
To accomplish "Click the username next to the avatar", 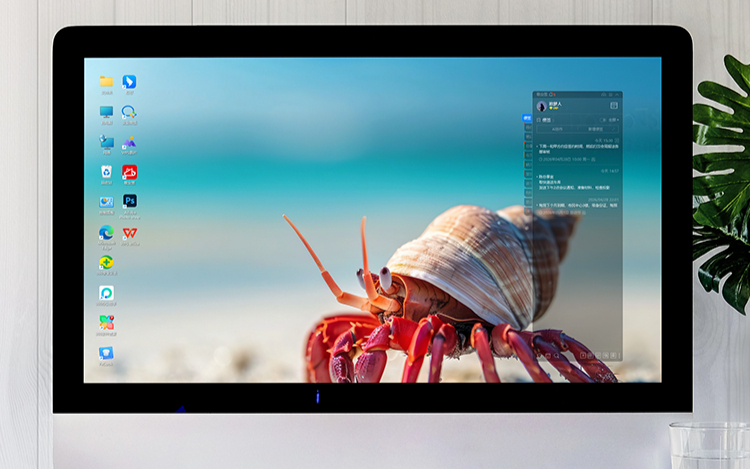I will (555, 103).
